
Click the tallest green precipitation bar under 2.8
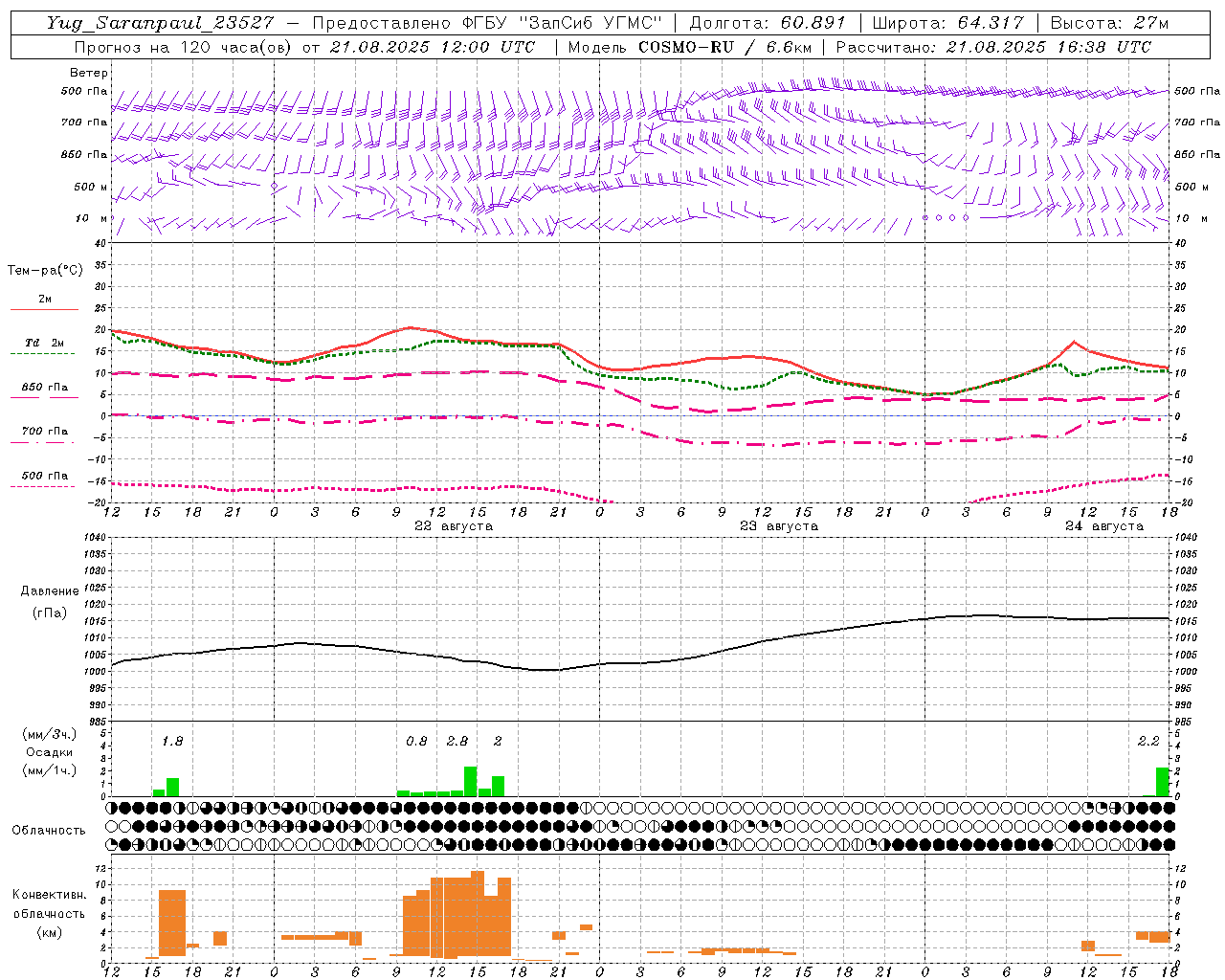[x=470, y=781]
